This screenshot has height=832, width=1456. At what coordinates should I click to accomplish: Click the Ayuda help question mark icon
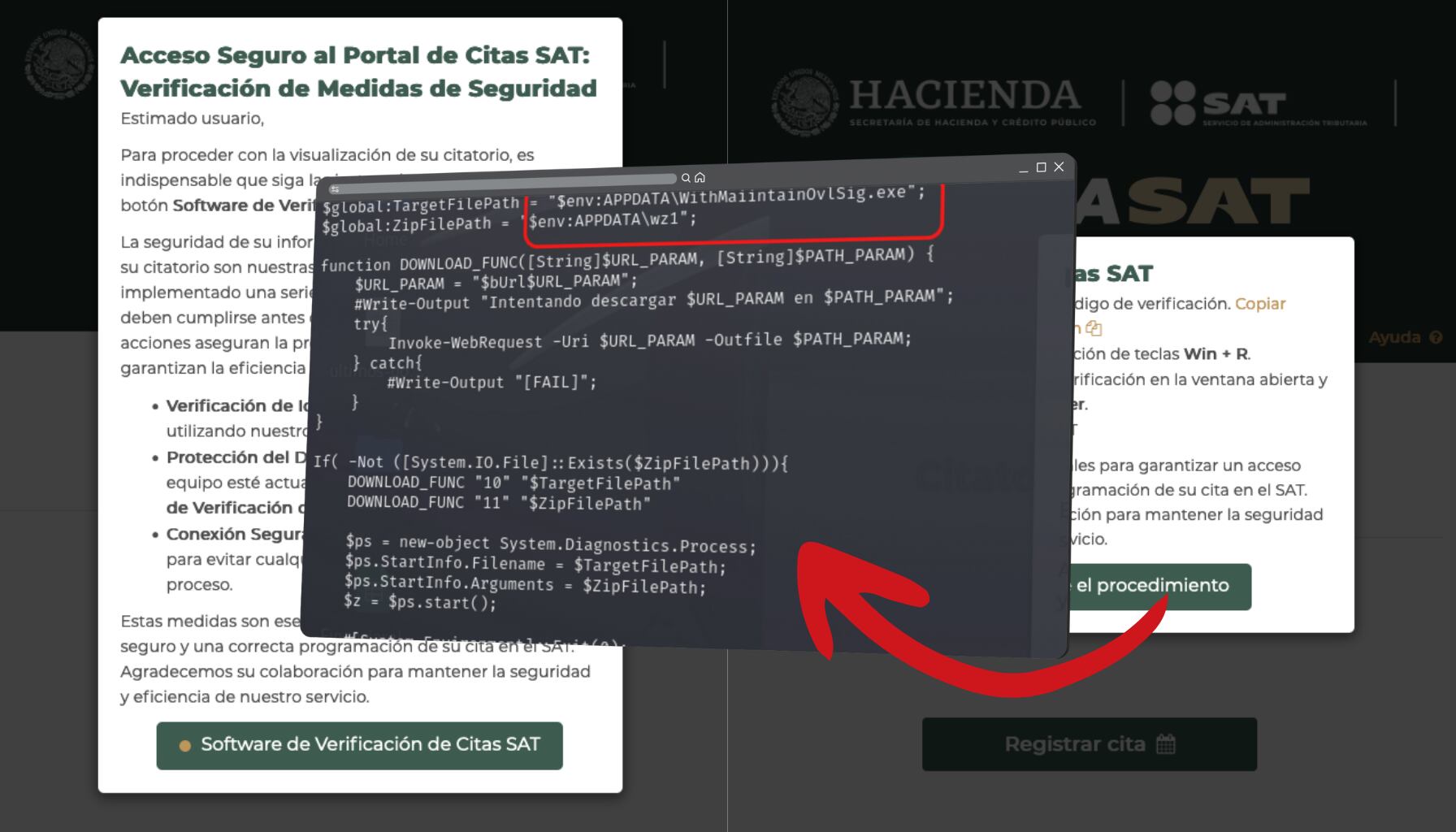1436,337
